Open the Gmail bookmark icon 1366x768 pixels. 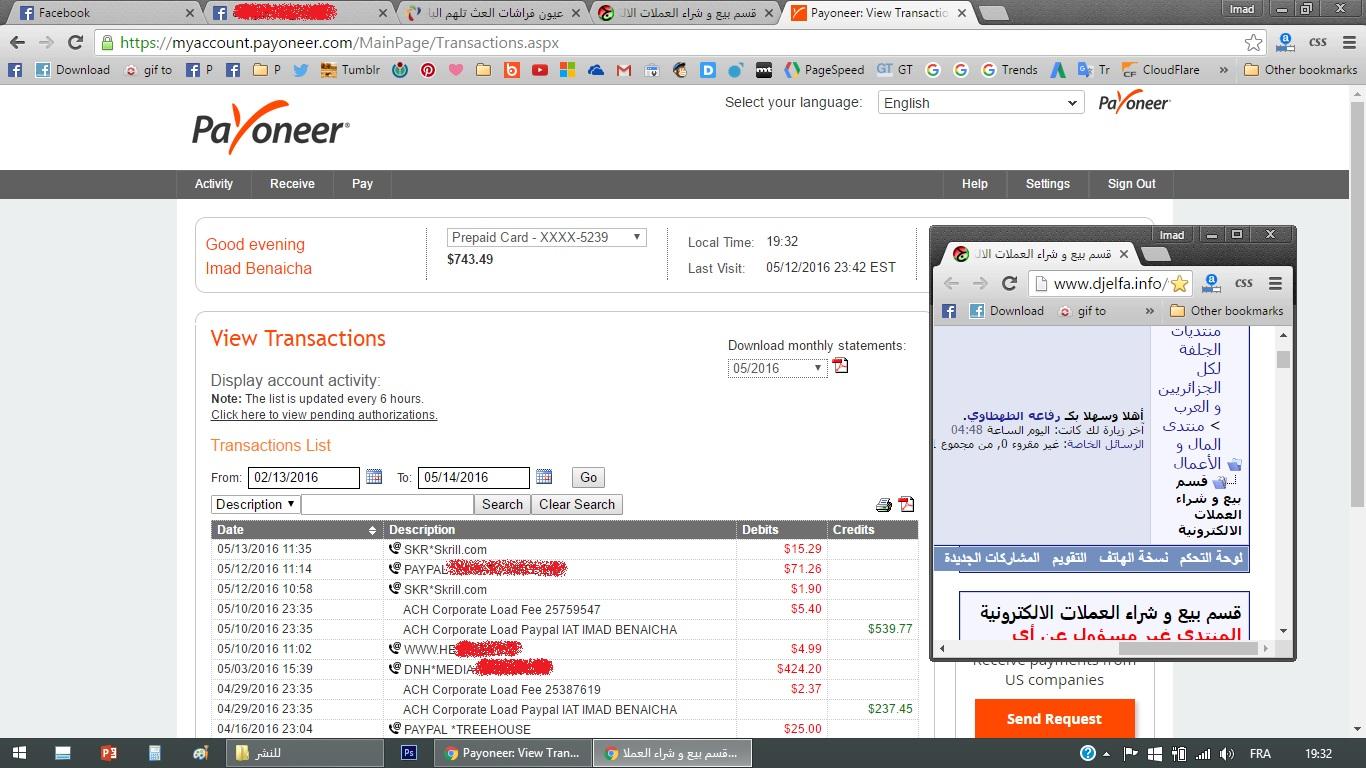tap(624, 70)
